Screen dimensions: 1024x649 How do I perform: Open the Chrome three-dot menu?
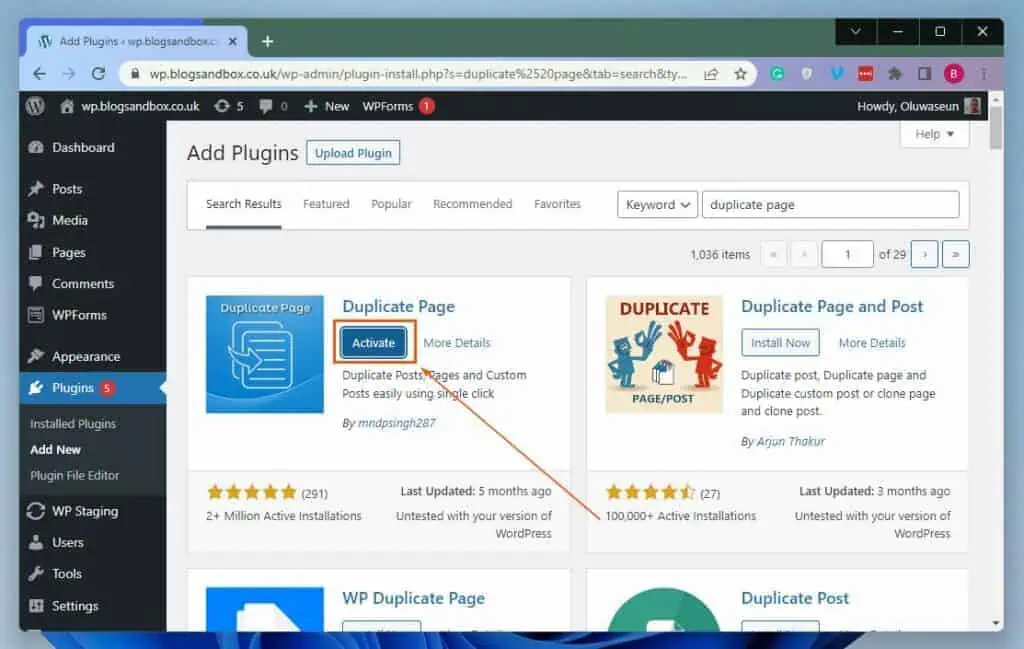[983, 73]
